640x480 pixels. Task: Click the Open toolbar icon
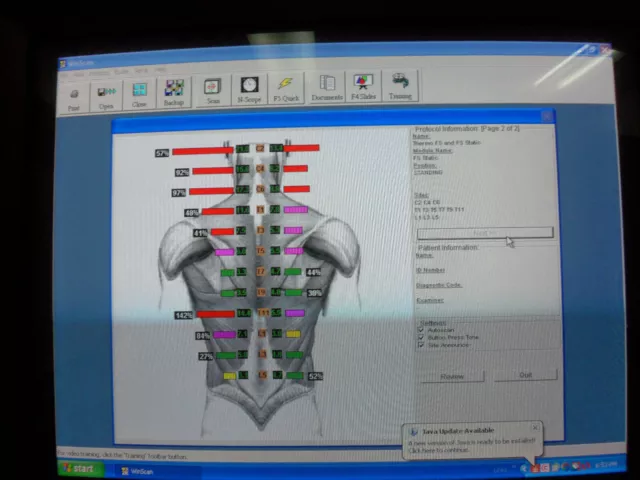pos(106,96)
